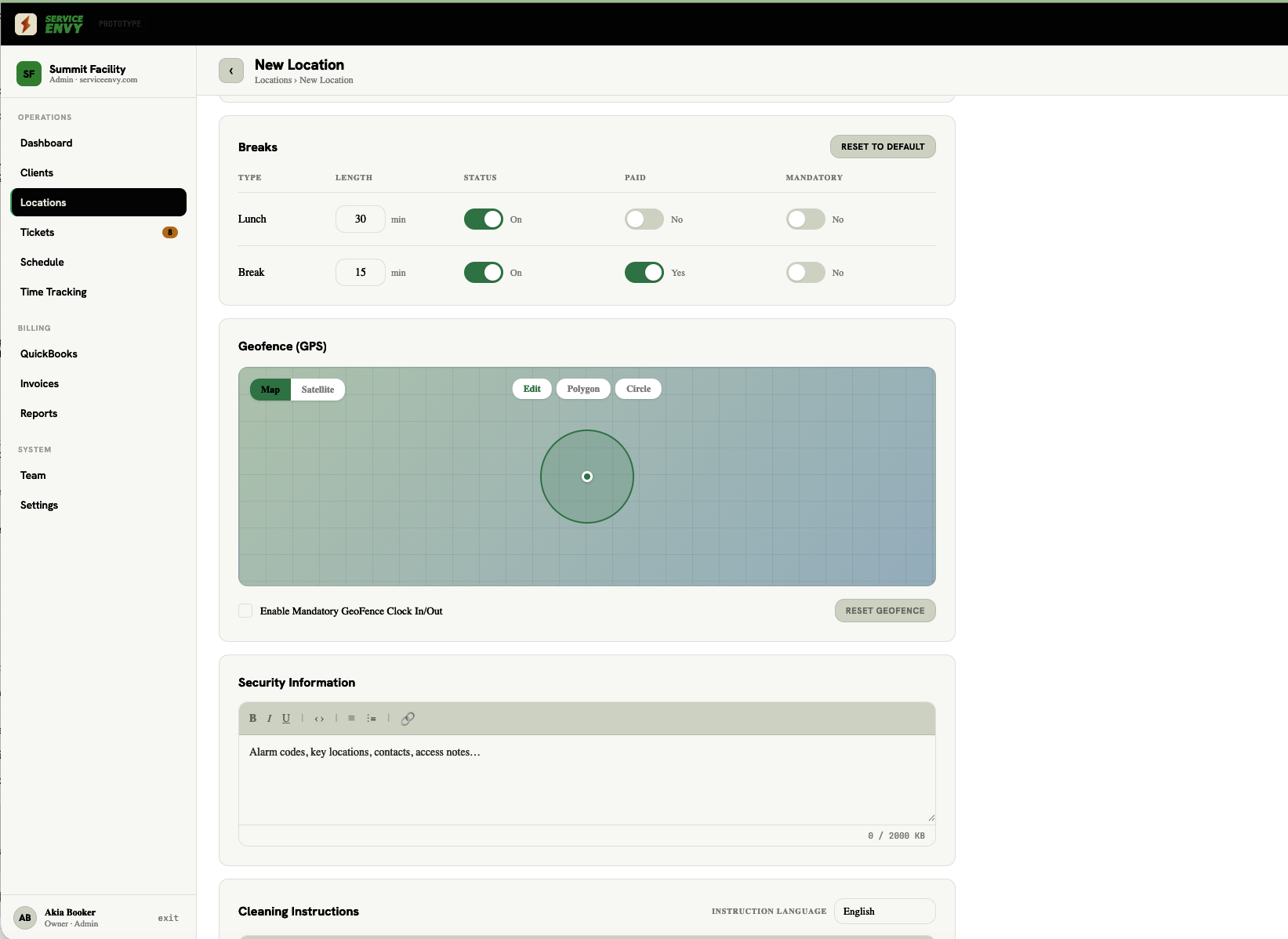Image resolution: width=1288 pixels, height=939 pixels.
Task: Apply Italic formatting in Security Information
Action: pyautogui.click(x=269, y=718)
